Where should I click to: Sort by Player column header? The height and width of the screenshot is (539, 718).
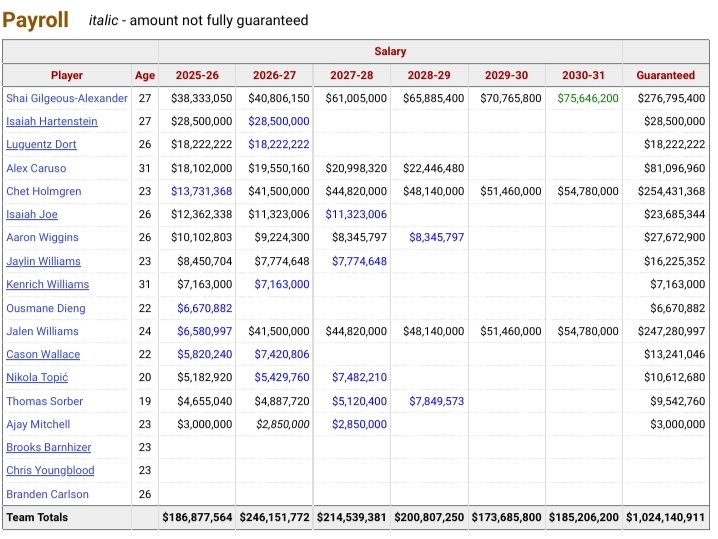[67, 75]
